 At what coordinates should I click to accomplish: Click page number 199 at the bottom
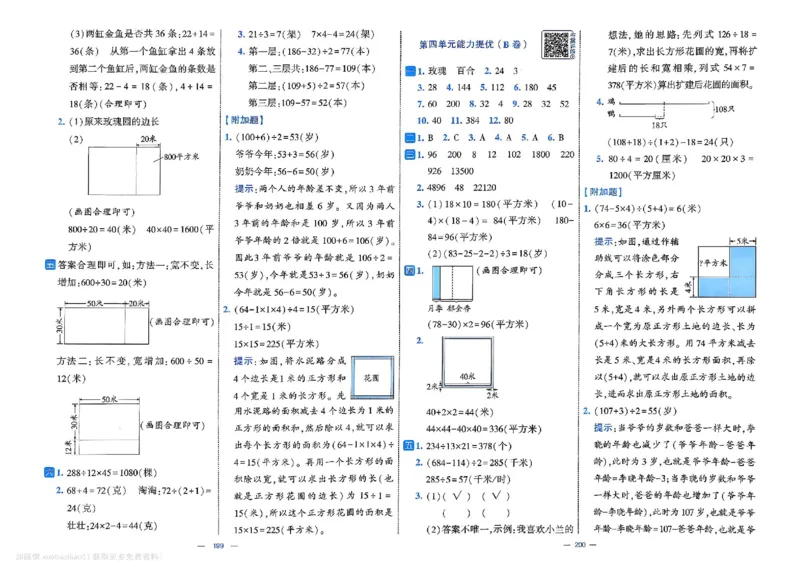[218, 546]
